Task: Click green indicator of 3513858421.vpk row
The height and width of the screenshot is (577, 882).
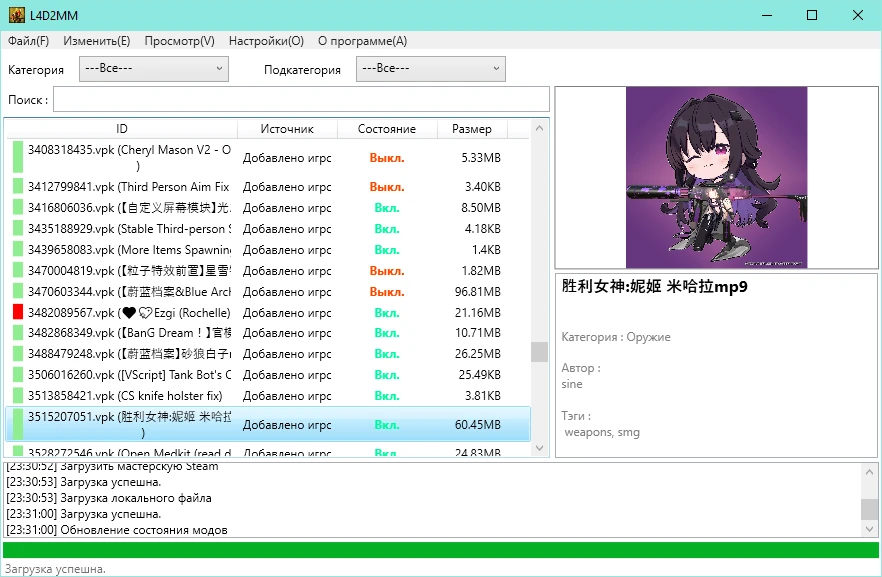Action: click(18, 395)
